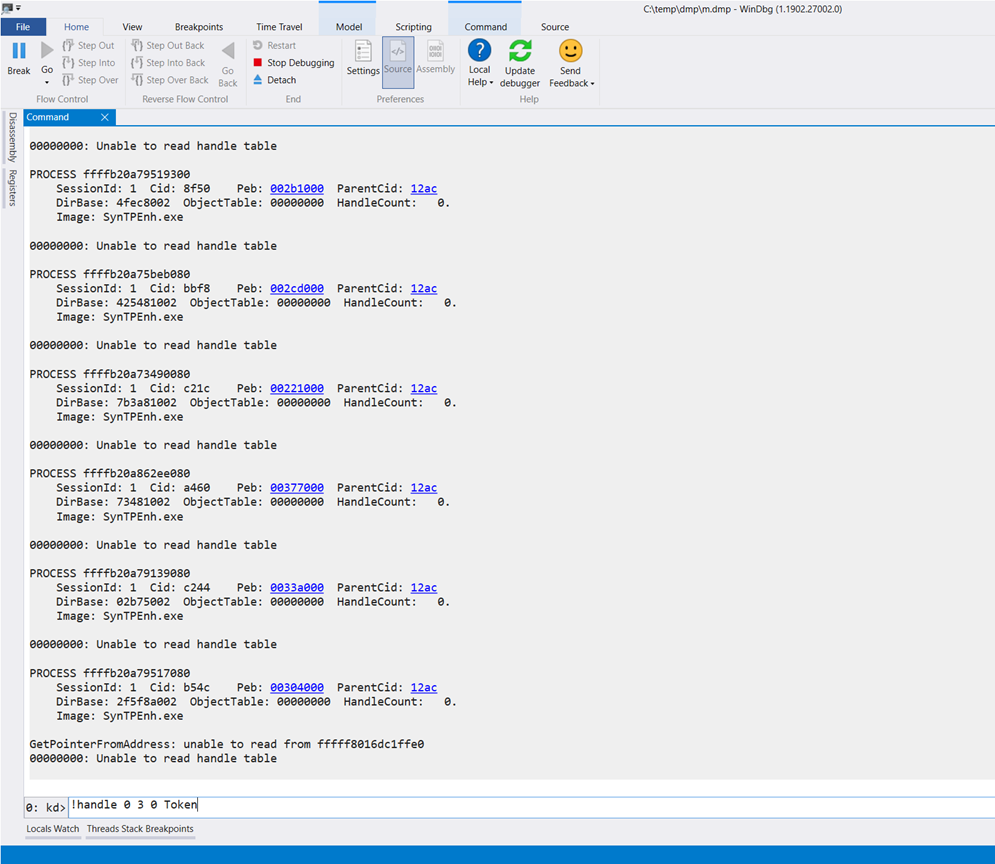Click ParentCid 12ac for Cid b54c
995x864 pixels.
click(424, 688)
